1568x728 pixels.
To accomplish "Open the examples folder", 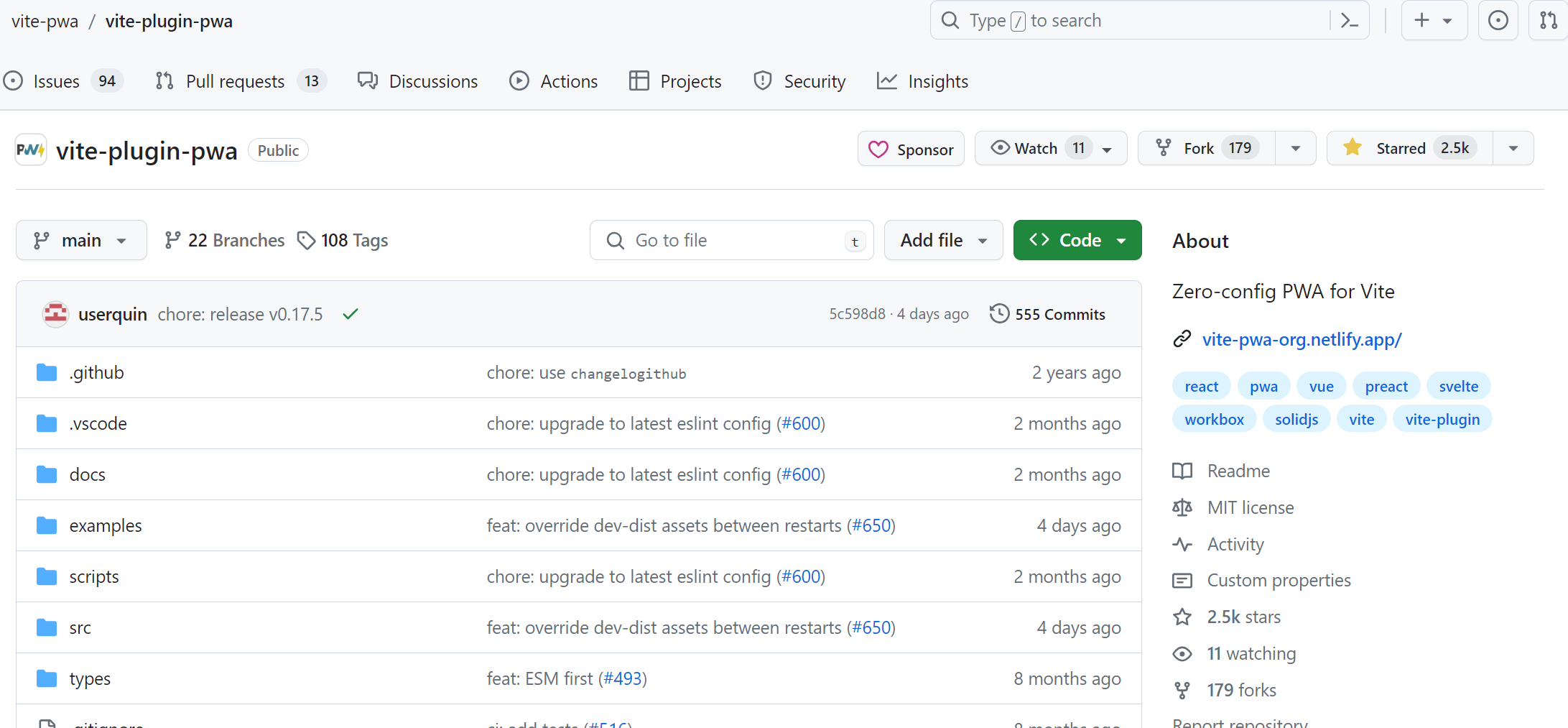I will (106, 525).
